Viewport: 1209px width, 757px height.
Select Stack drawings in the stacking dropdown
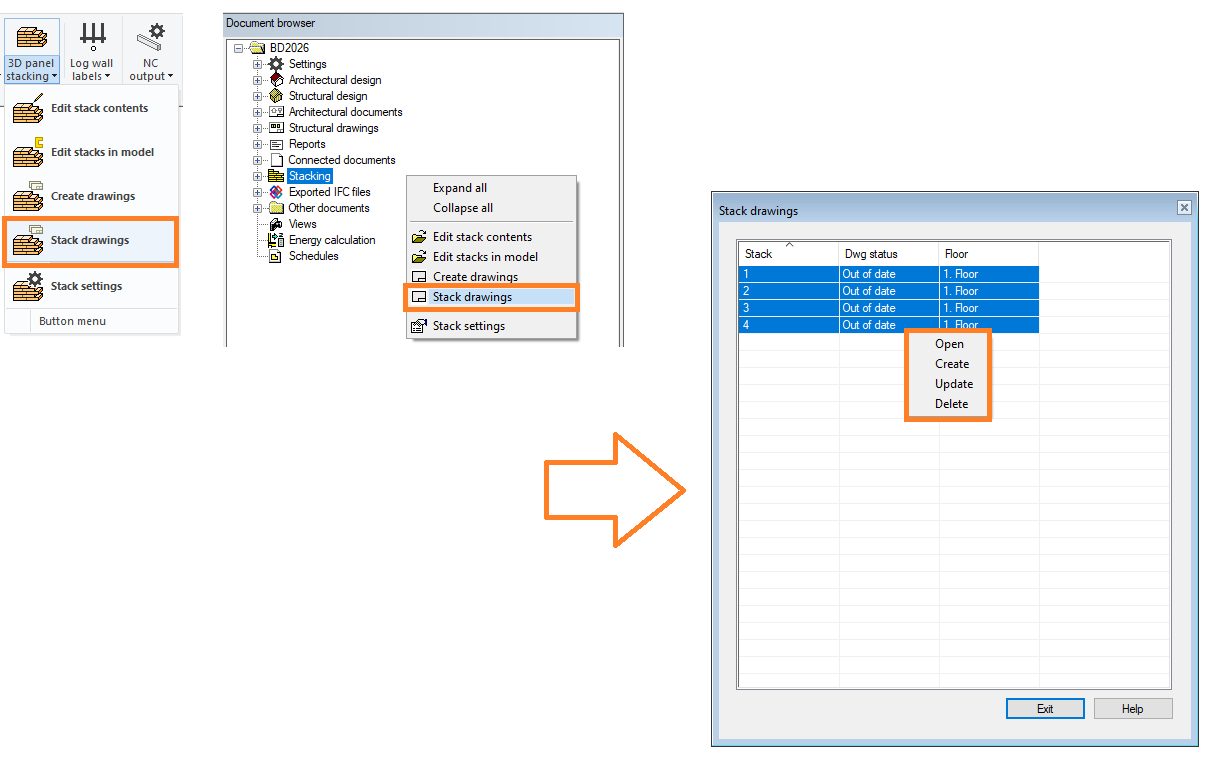(x=89, y=241)
